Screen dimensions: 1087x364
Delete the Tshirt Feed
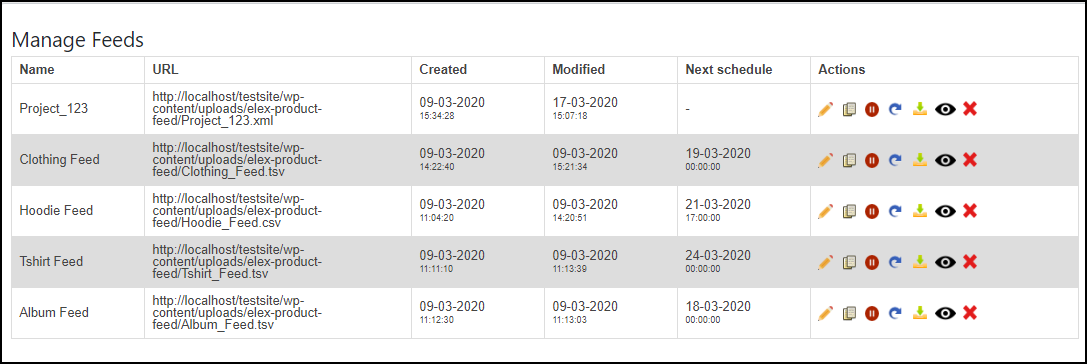[x=970, y=262]
